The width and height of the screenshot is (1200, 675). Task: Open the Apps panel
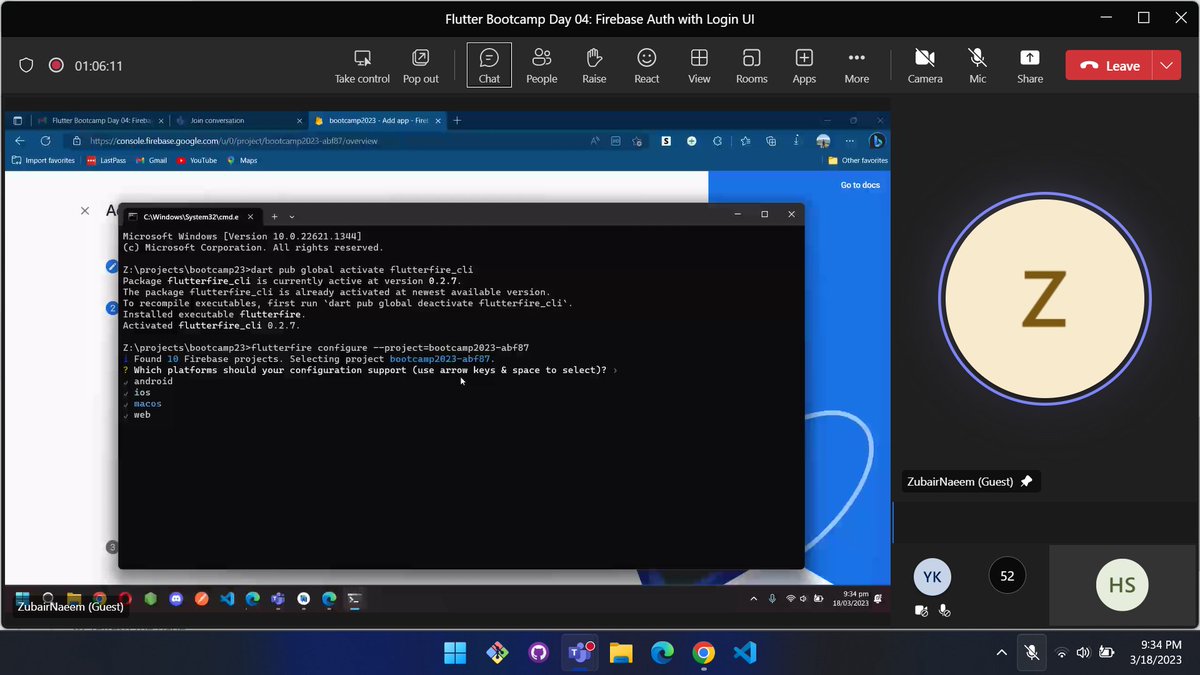pos(804,66)
